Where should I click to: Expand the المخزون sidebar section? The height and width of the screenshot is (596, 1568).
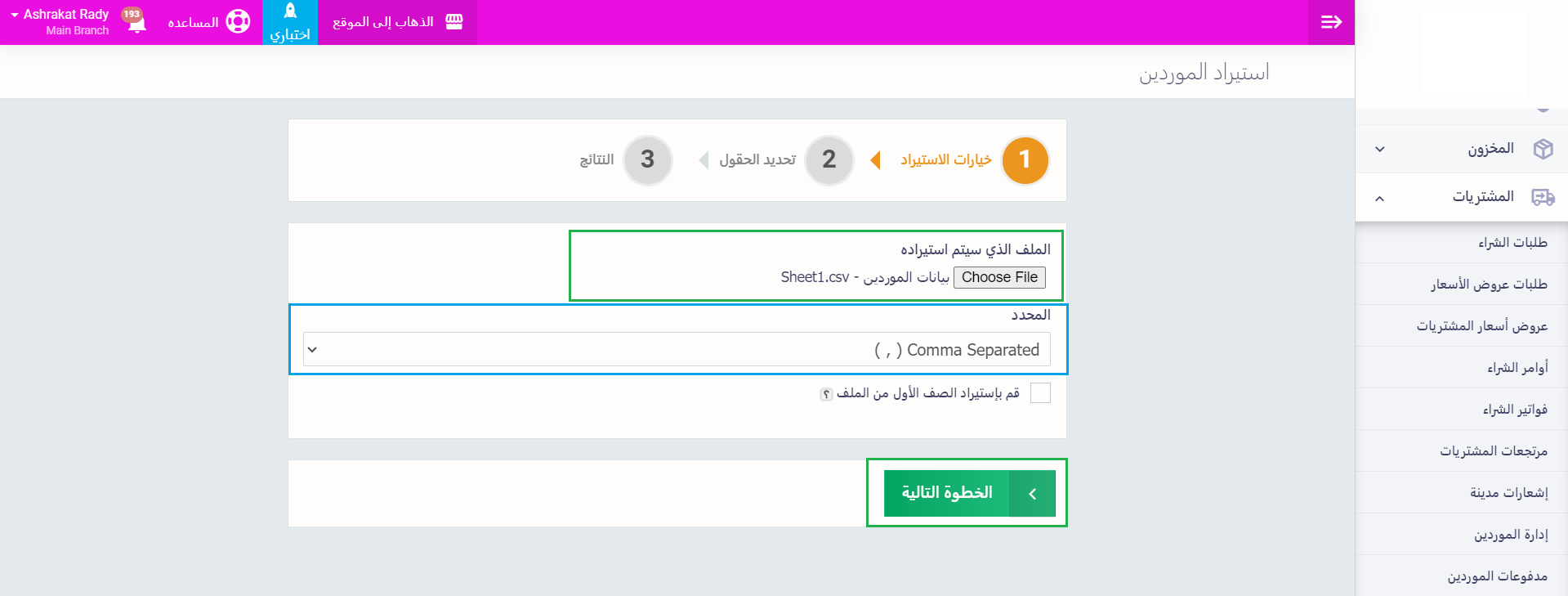1380,149
